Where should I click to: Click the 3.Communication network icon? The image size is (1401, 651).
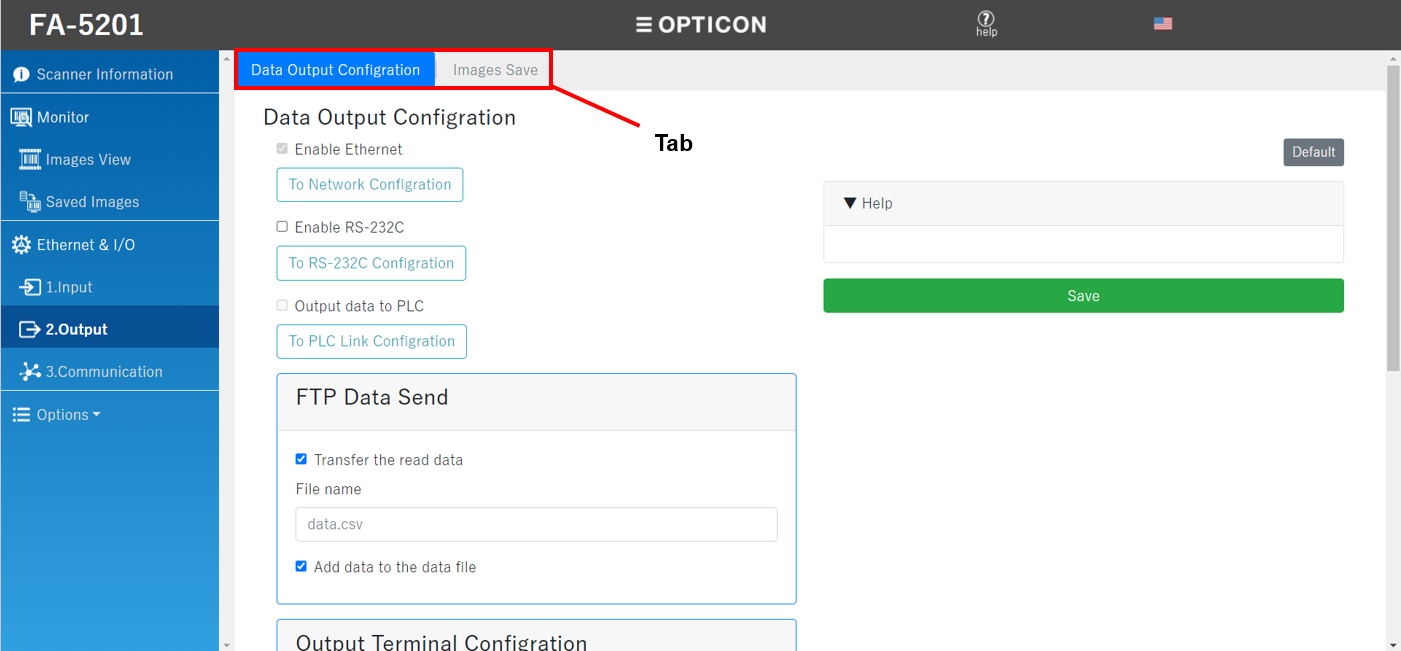30,372
